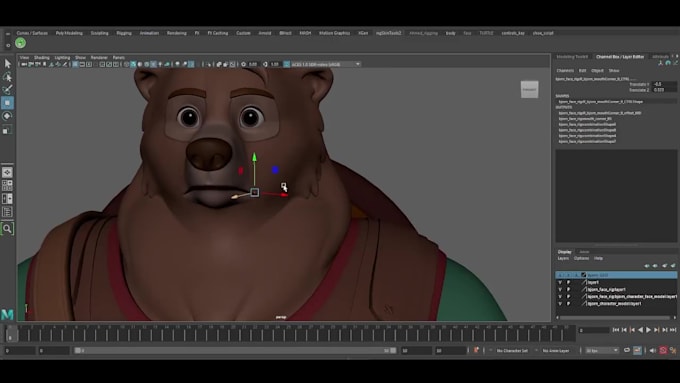Click the red auto-key toggle
This screenshot has height=383, width=680.
(663, 350)
